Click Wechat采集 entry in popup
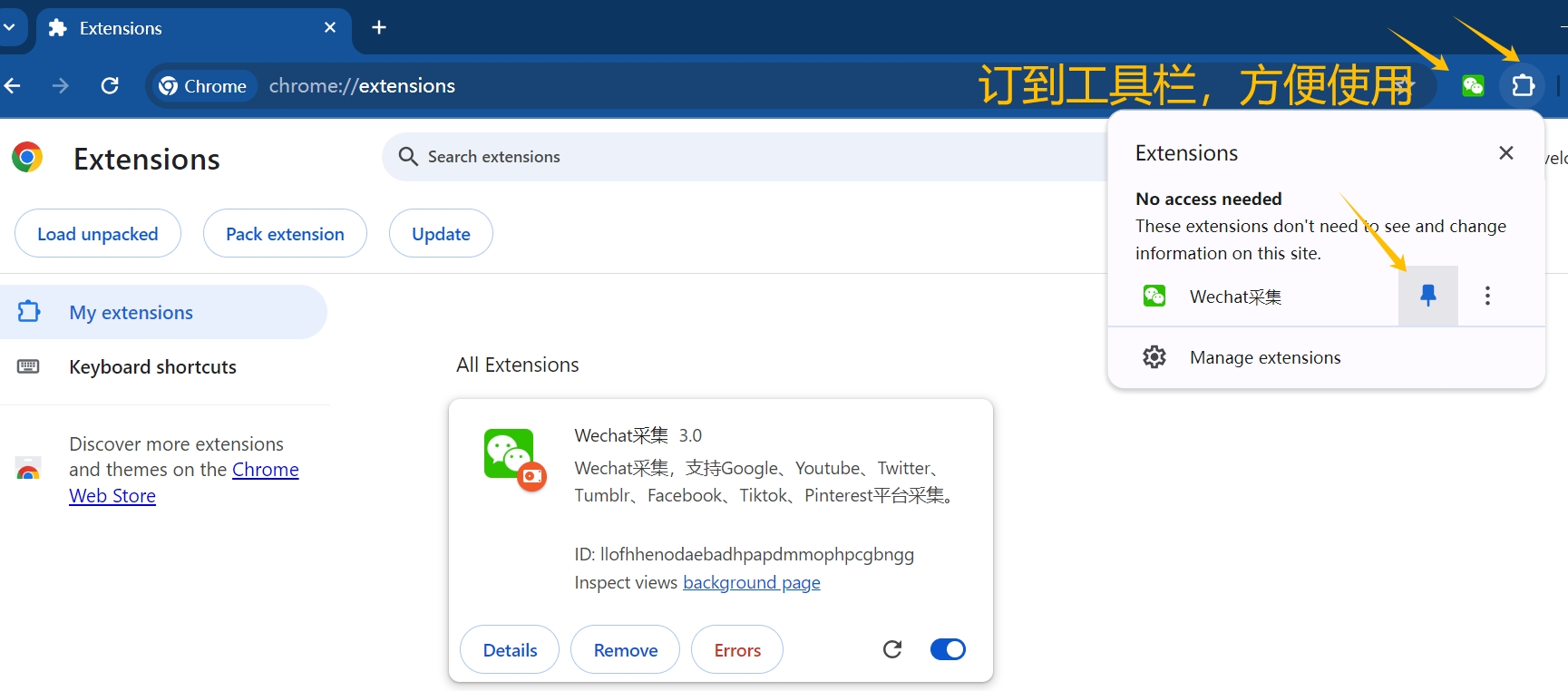This screenshot has width=1568, height=691. pos(1253,297)
